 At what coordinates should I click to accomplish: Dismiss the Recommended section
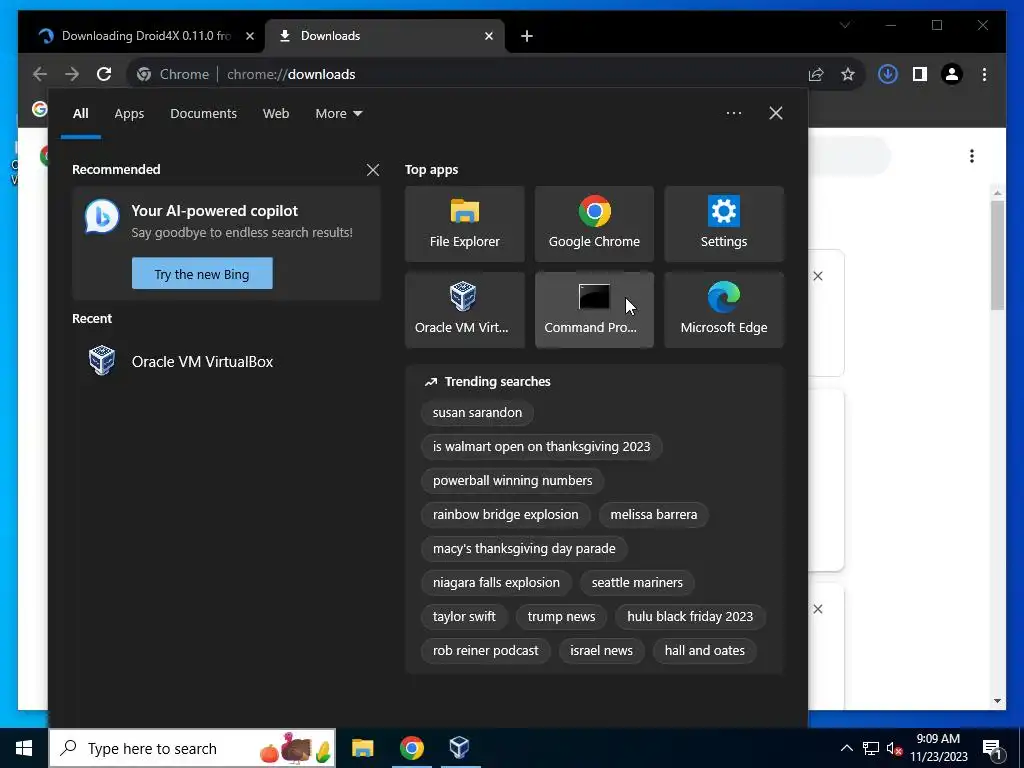pyautogui.click(x=373, y=170)
